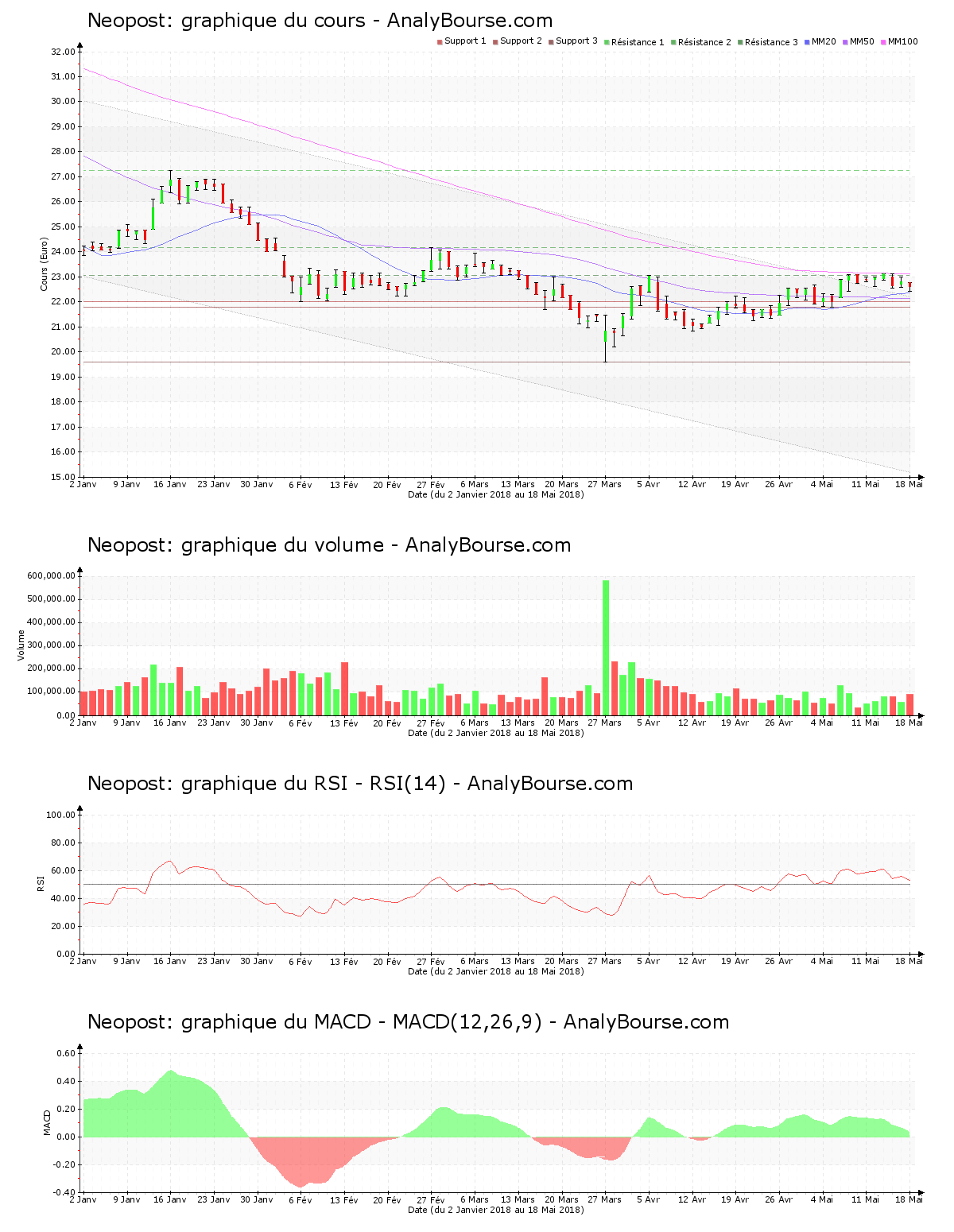The width and height of the screenshot is (954, 1232).
Task: Select the MM100 legend label
Action: click(902, 41)
